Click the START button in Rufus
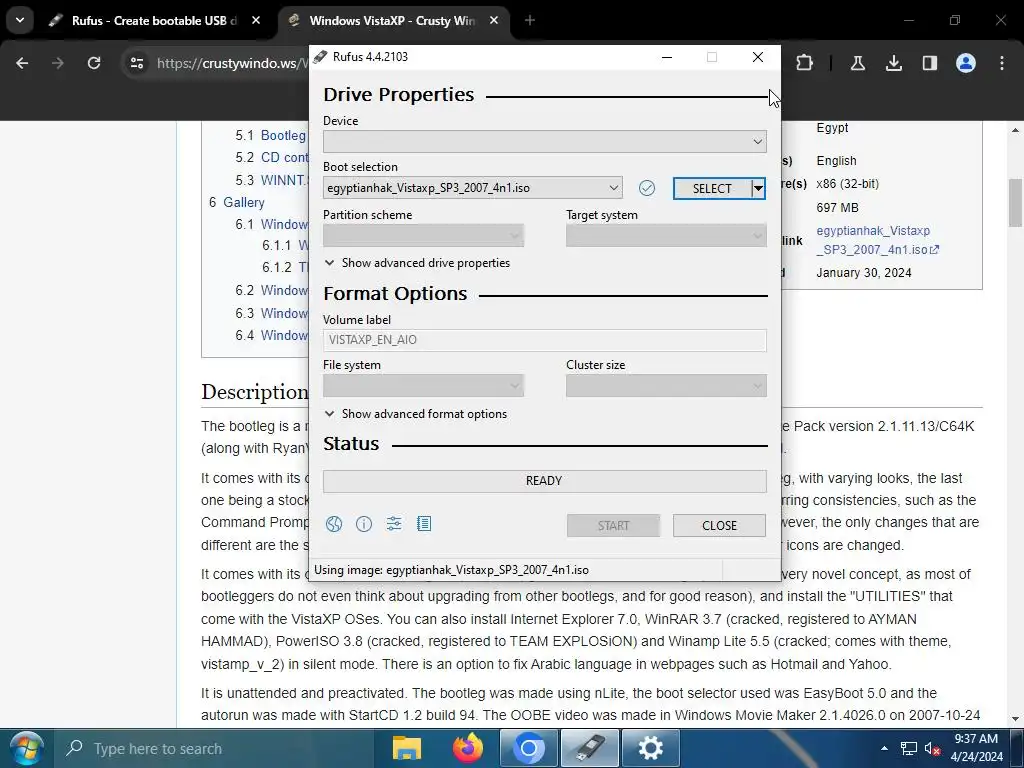The image size is (1024, 768). click(x=613, y=526)
